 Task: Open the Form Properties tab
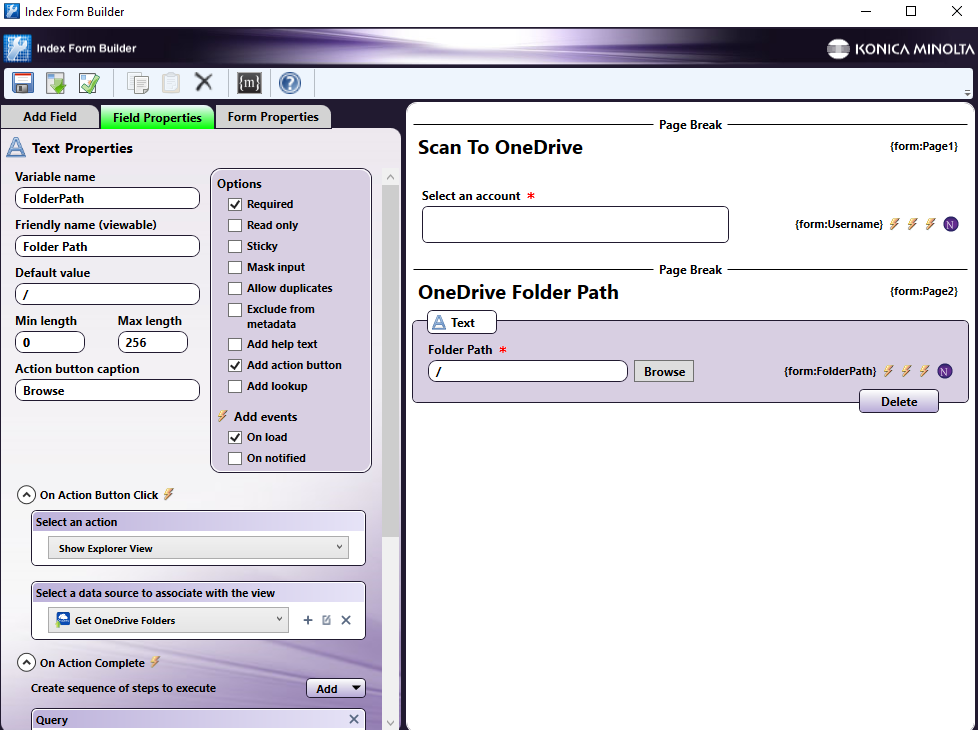[x=273, y=117]
